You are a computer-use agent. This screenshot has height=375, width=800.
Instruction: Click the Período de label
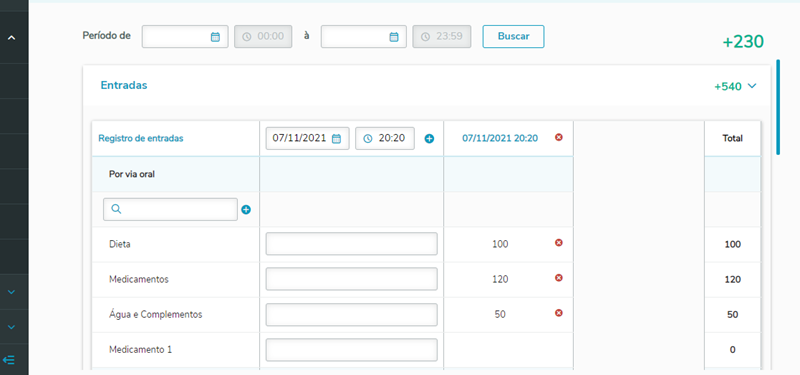coord(107,36)
